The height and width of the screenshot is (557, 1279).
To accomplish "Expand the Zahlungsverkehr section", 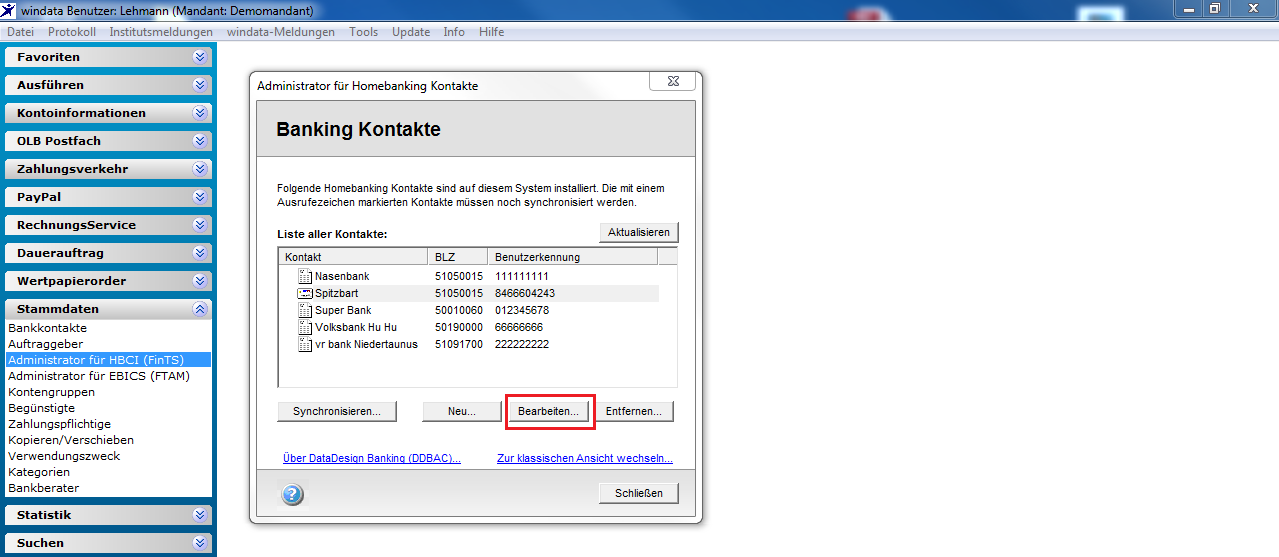I will point(200,169).
